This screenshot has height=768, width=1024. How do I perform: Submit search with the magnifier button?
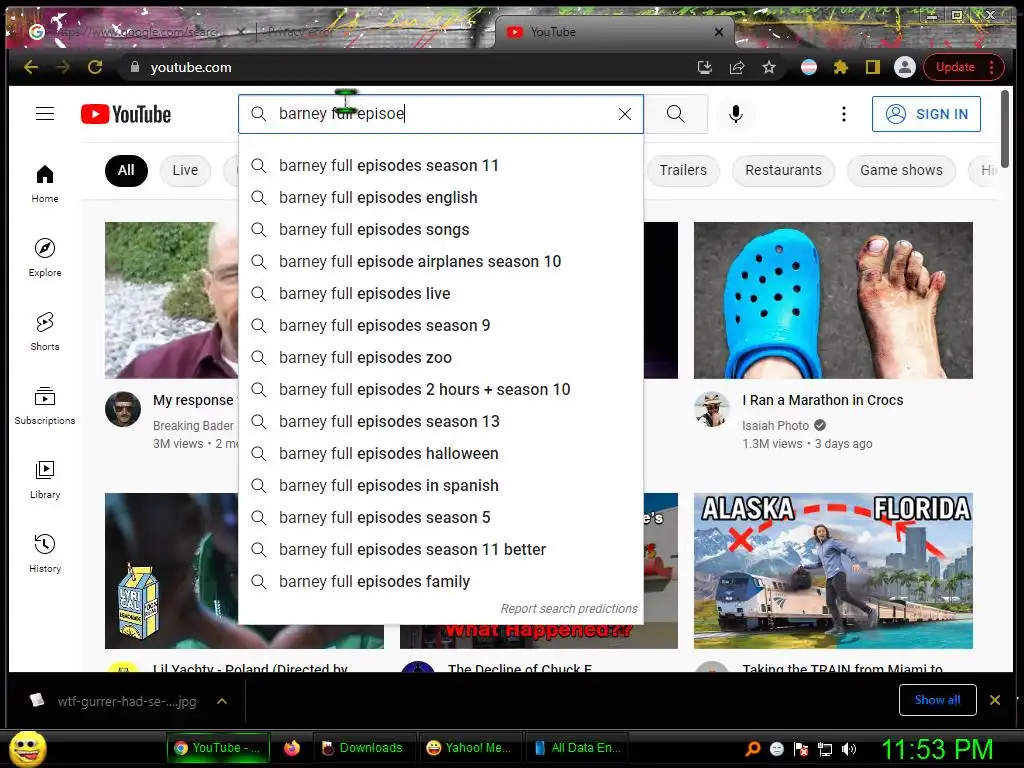(x=676, y=114)
